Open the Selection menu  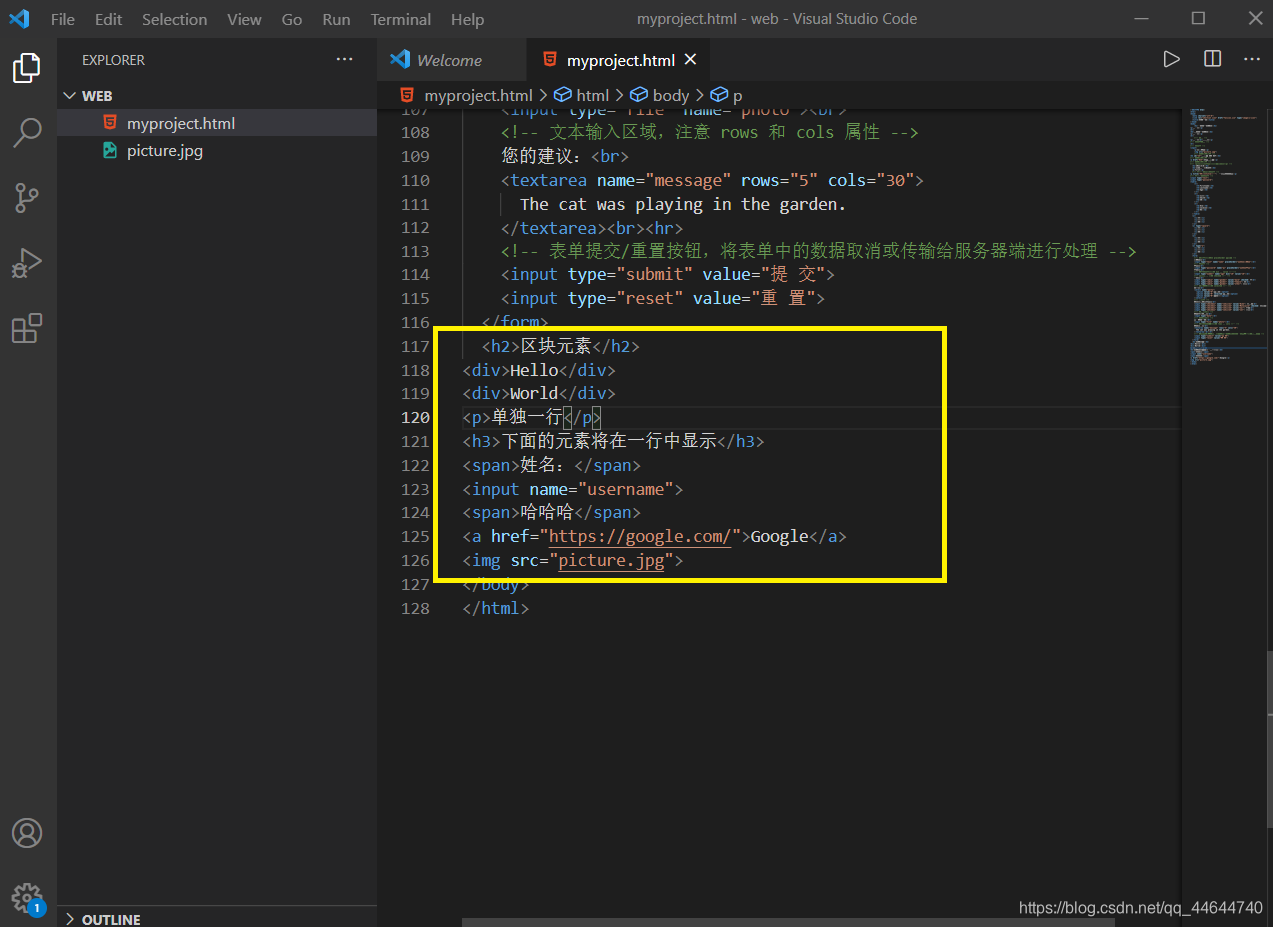click(x=175, y=19)
